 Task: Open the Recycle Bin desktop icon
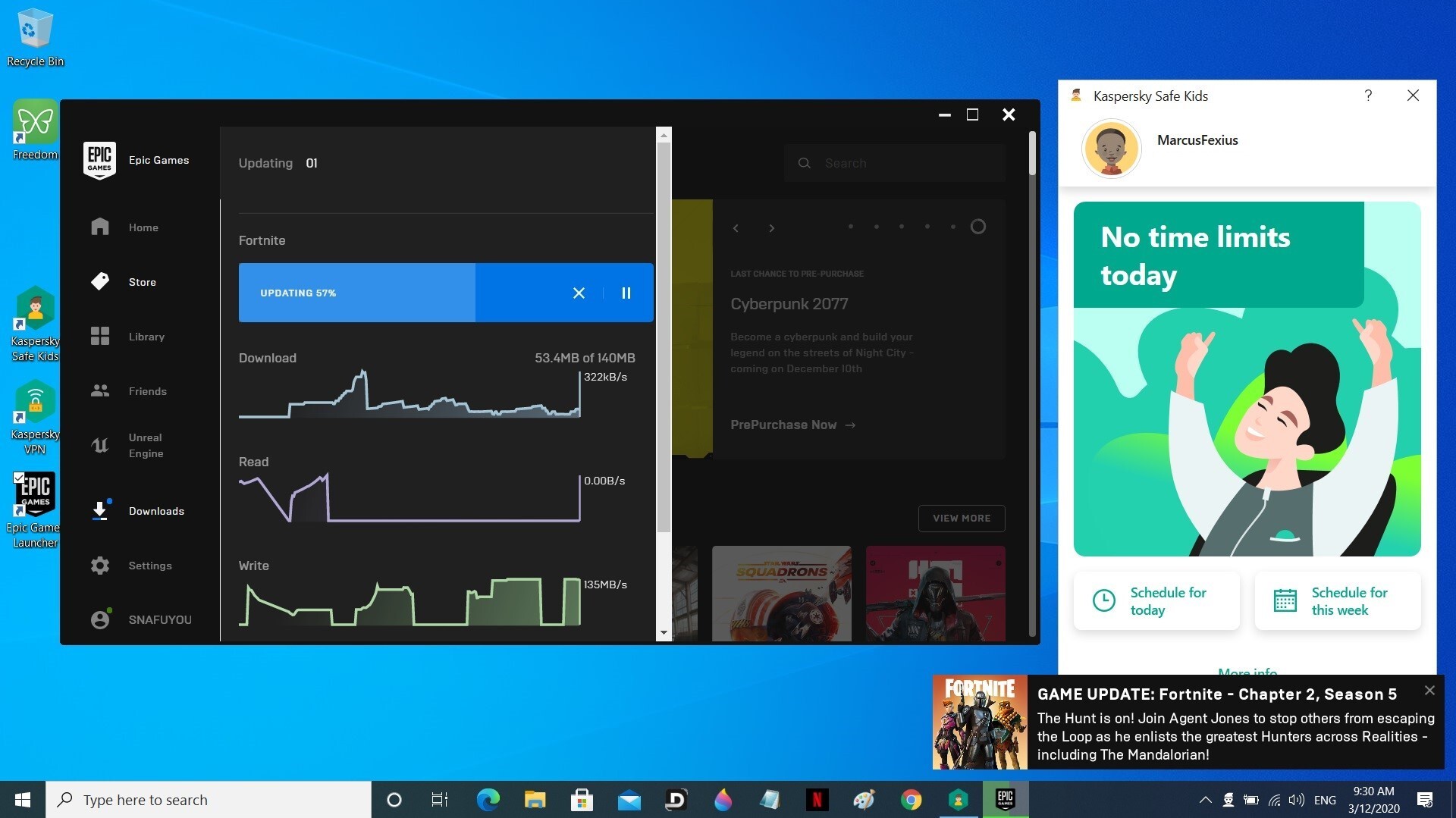coord(35,36)
